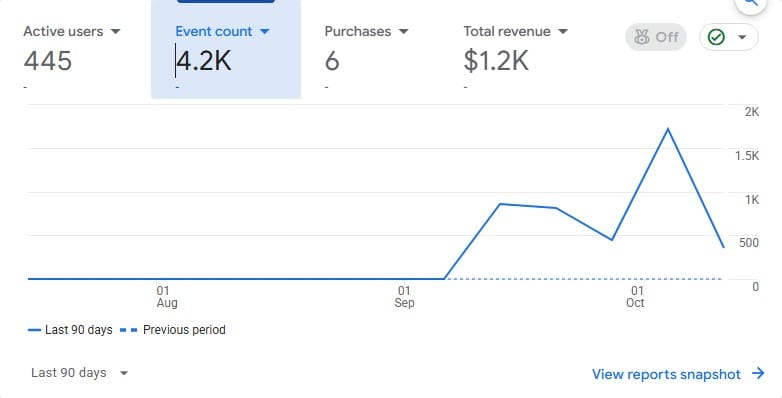The height and width of the screenshot is (398, 782).
Task: Open the Active users metric dropdown arrow
Action: point(115,31)
